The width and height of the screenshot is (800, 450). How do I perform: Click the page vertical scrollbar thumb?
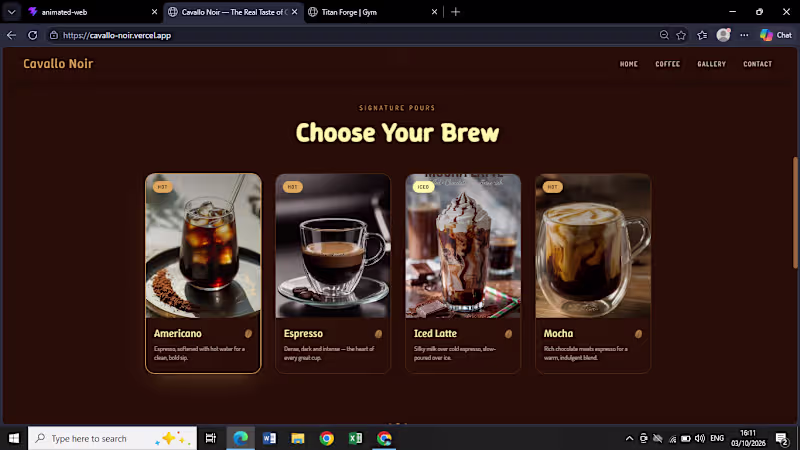(795, 212)
